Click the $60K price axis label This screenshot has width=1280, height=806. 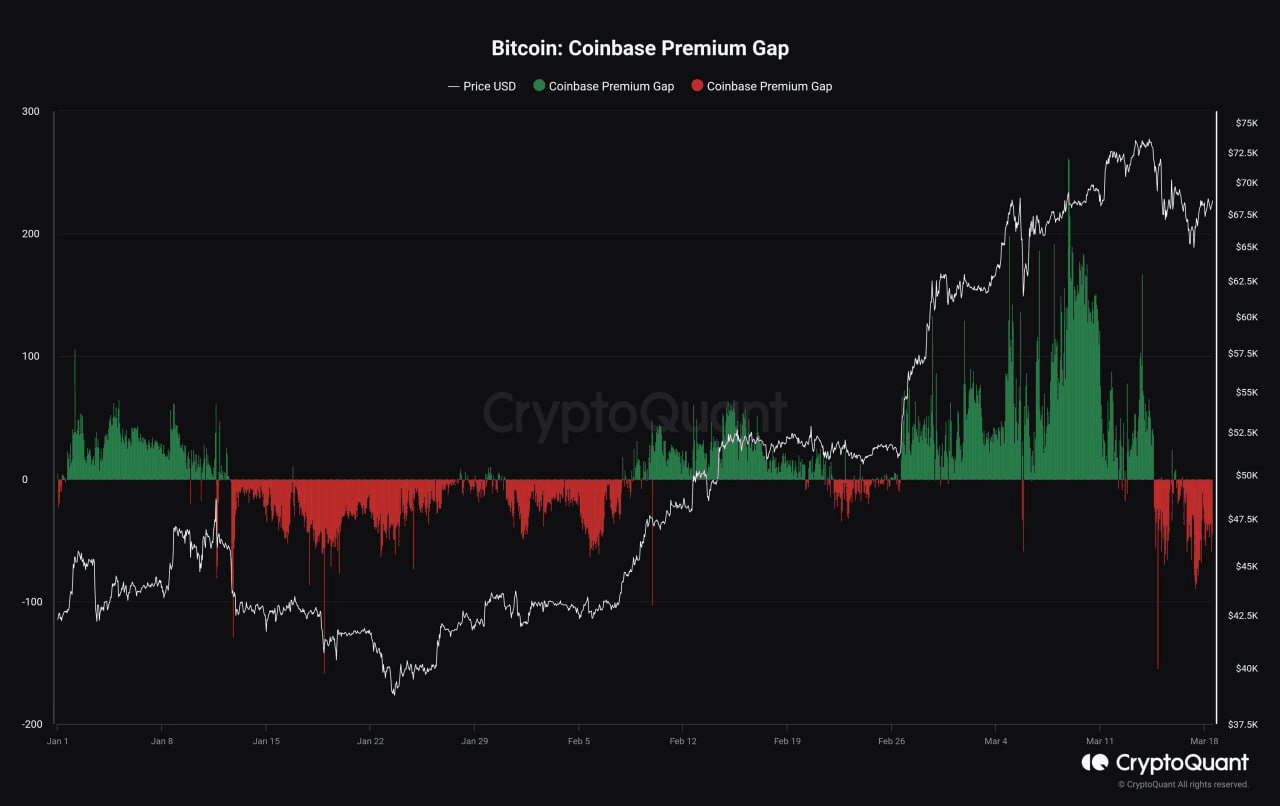(1247, 318)
